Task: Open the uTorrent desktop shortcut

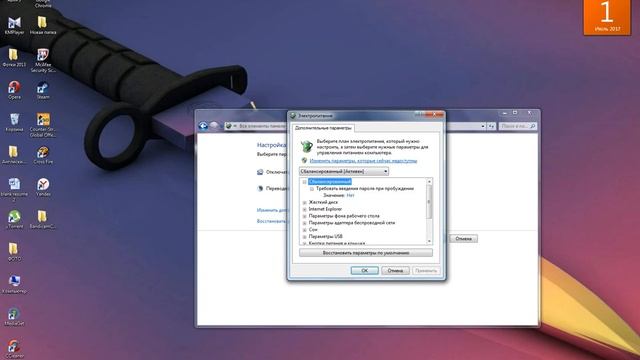Action: (14, 219)
